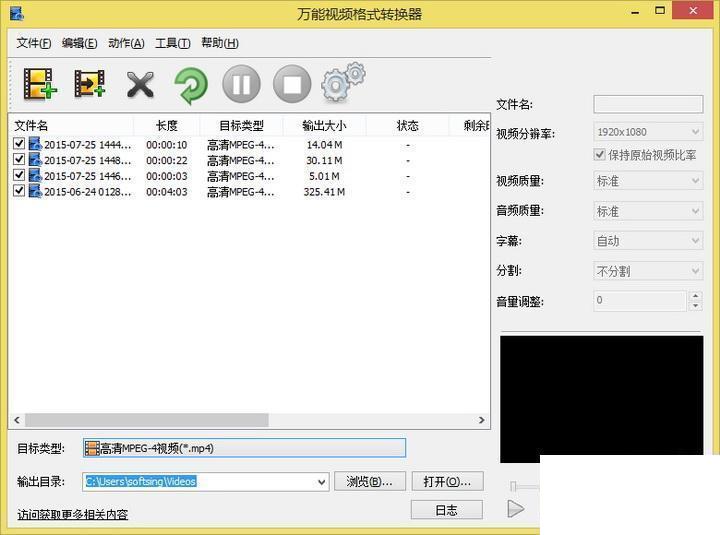This screenshot has width=720, height=535.
Task: Select the 00:04:03 duration cell
Action: tap(167, 192)
